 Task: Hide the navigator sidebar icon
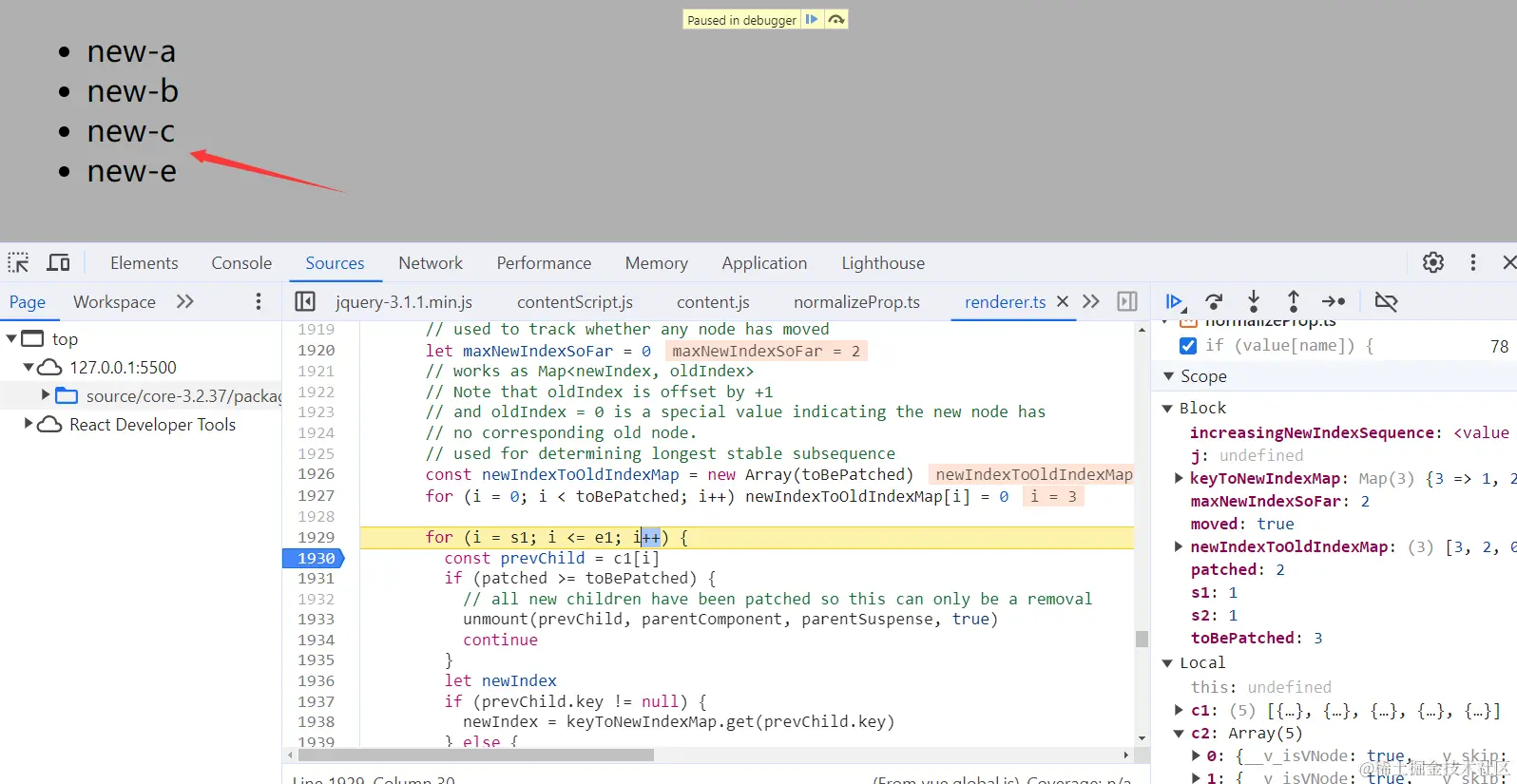305,301
